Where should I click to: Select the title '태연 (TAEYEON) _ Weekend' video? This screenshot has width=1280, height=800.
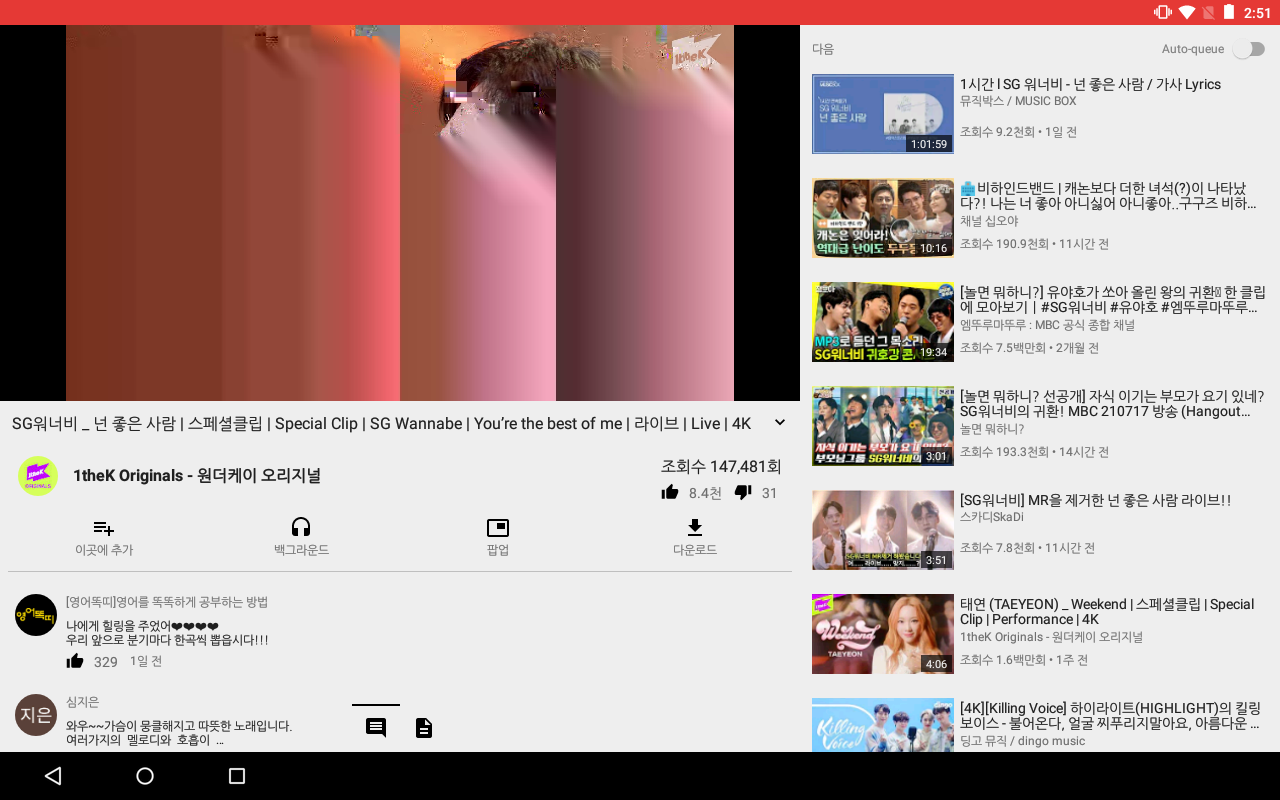(x=1107, y=611)
